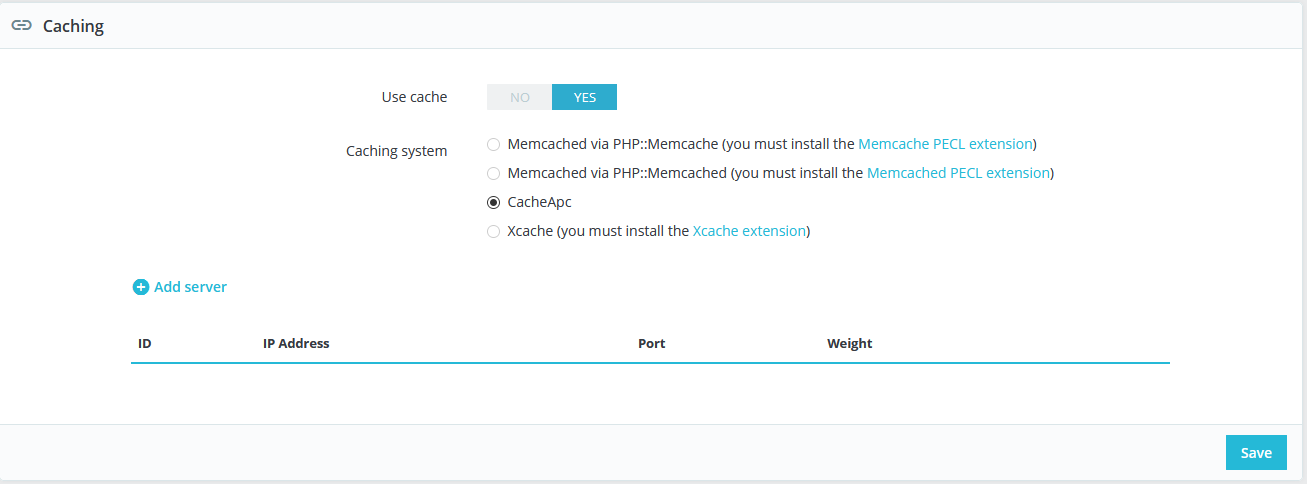1307x484 pixels.
Task: Open the Memcache PECL extension link
Action: coord(945,144)
